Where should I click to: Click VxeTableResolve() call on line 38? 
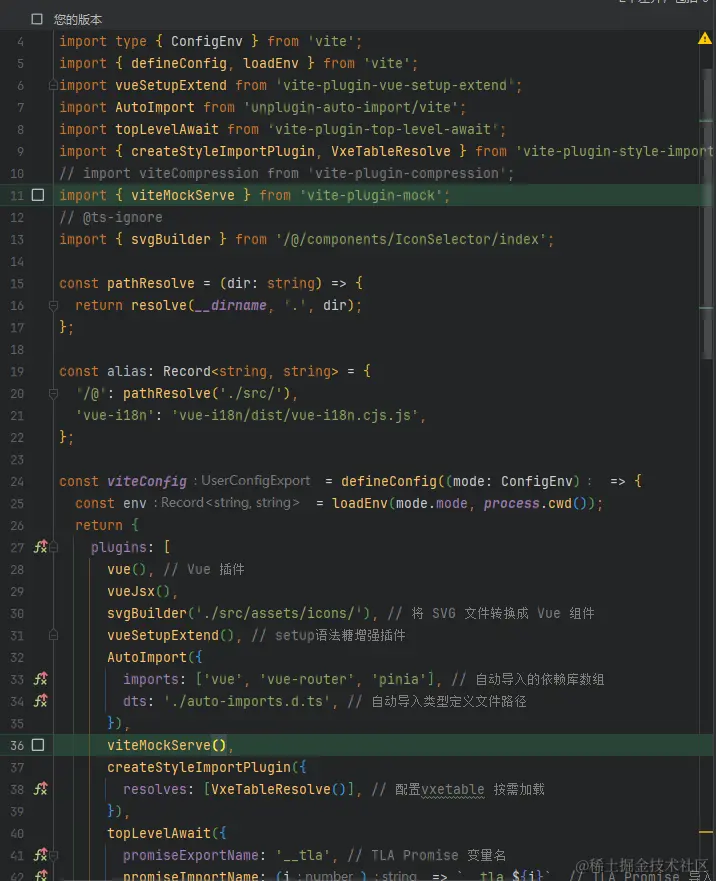279,789
